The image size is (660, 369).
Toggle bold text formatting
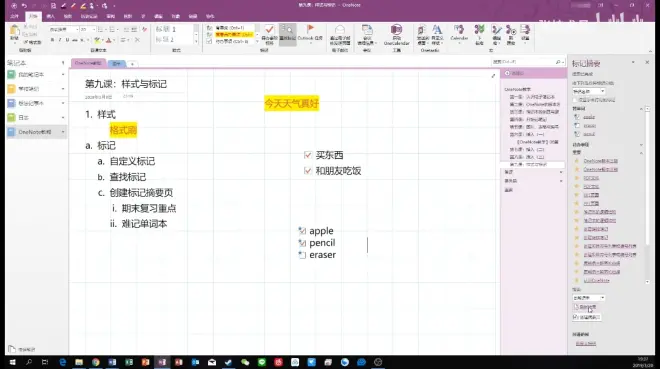pyautogui.click(x=52, y=40)
